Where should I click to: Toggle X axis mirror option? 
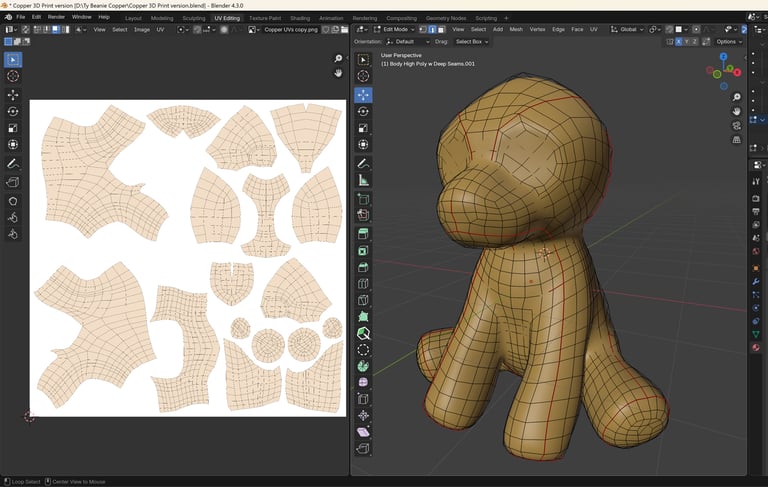pyautogui.click(x=677, y=42)
